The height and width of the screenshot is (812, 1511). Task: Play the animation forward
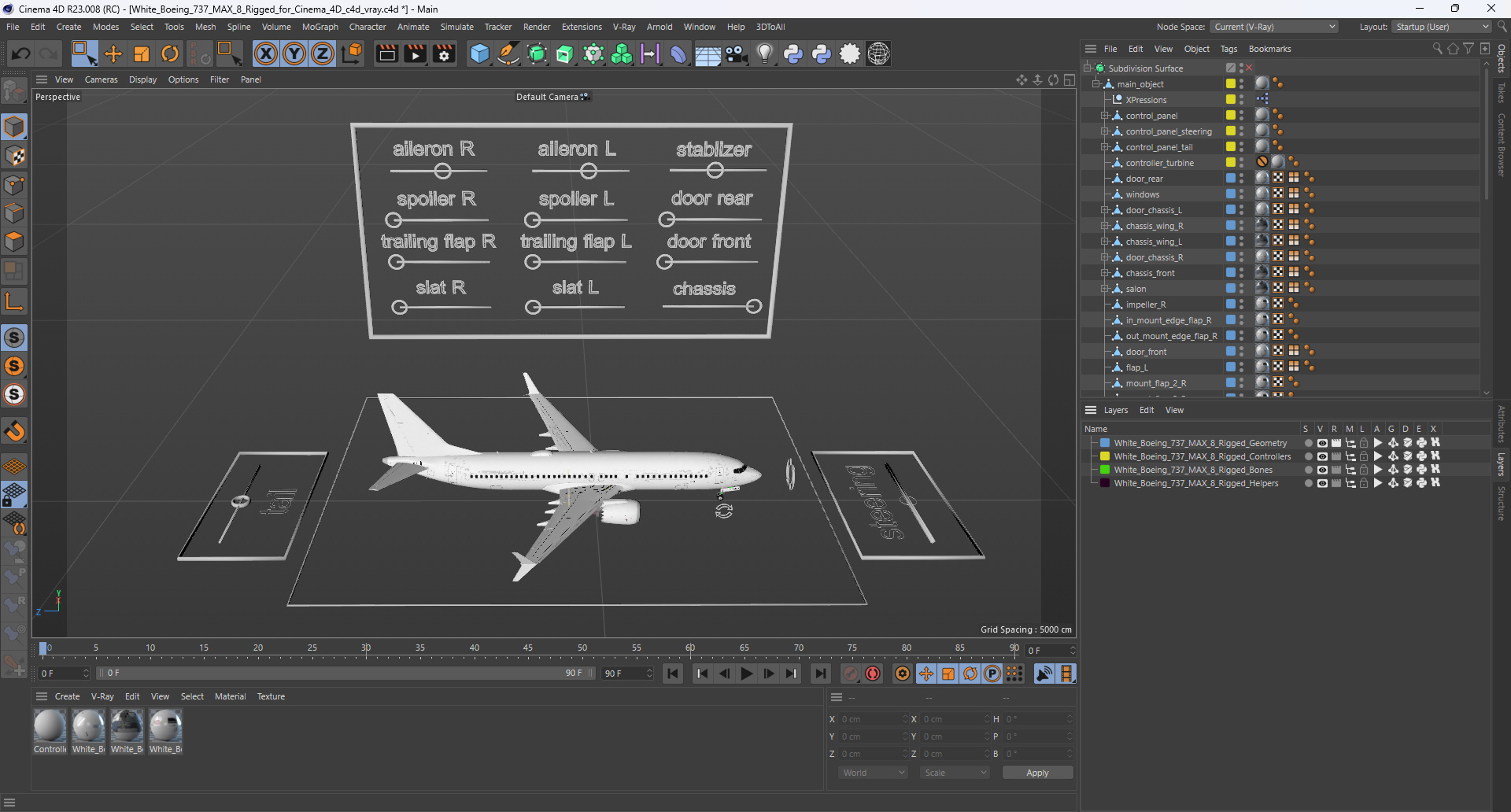[746, 674]
